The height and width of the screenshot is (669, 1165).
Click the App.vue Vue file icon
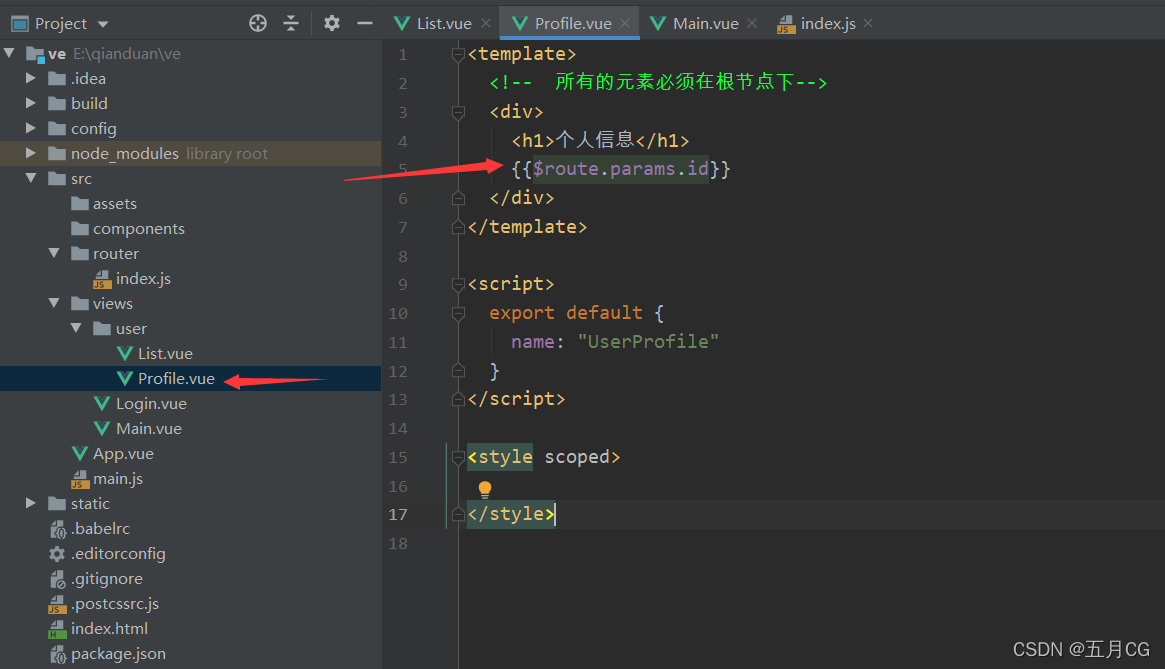(x=79, y=453)
